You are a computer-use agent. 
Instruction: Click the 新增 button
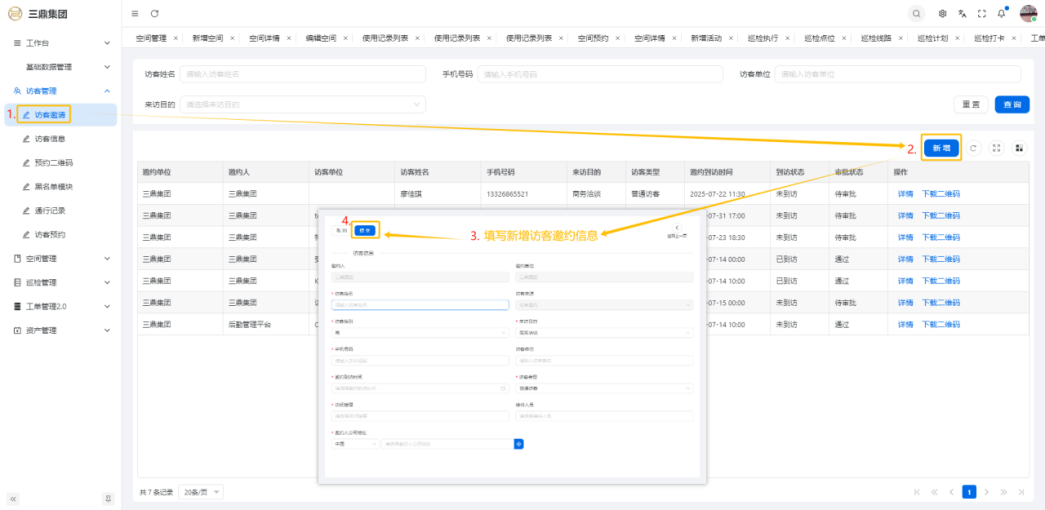tap(941, 148)
